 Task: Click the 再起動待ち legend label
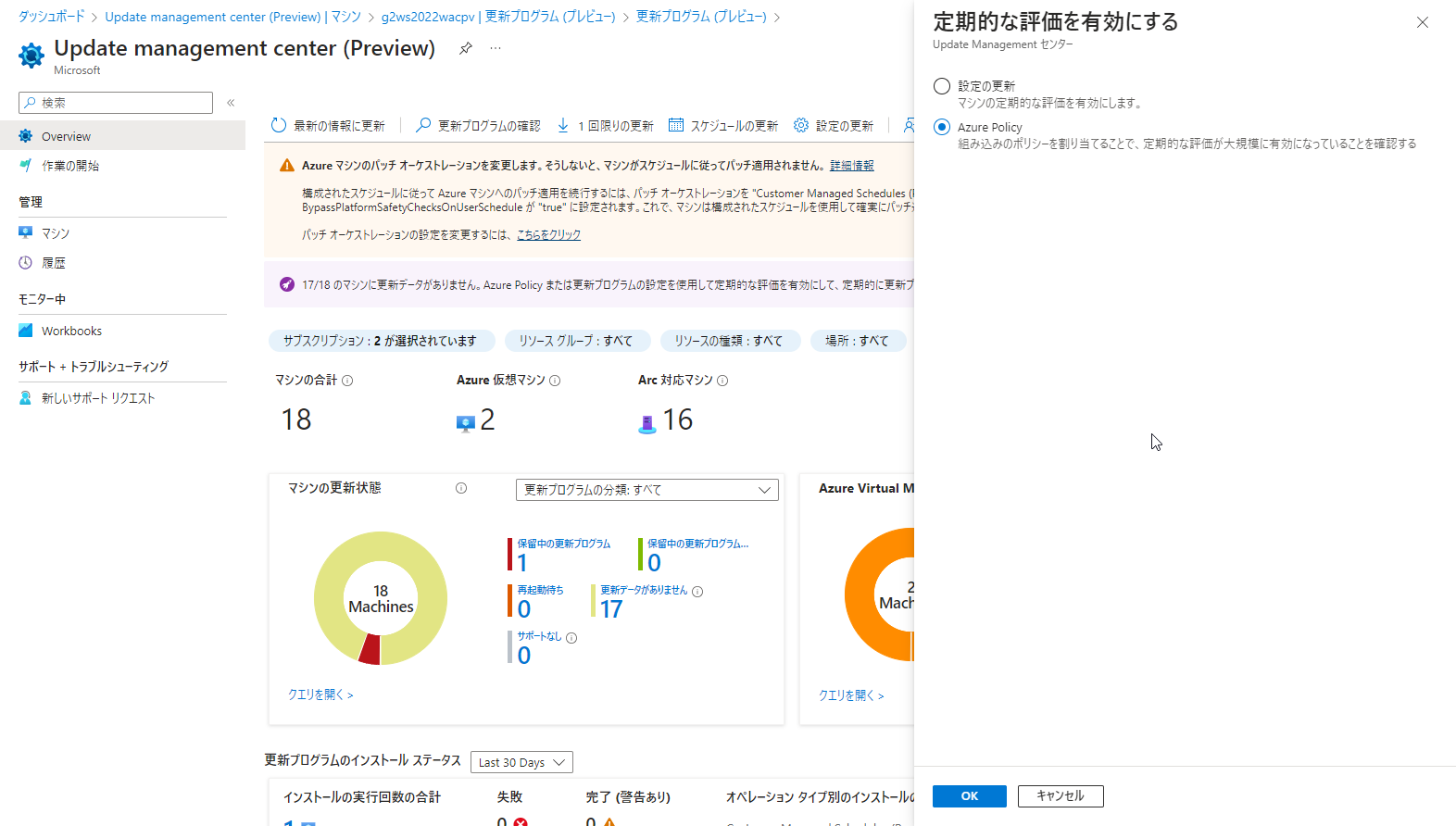point(540,590)
